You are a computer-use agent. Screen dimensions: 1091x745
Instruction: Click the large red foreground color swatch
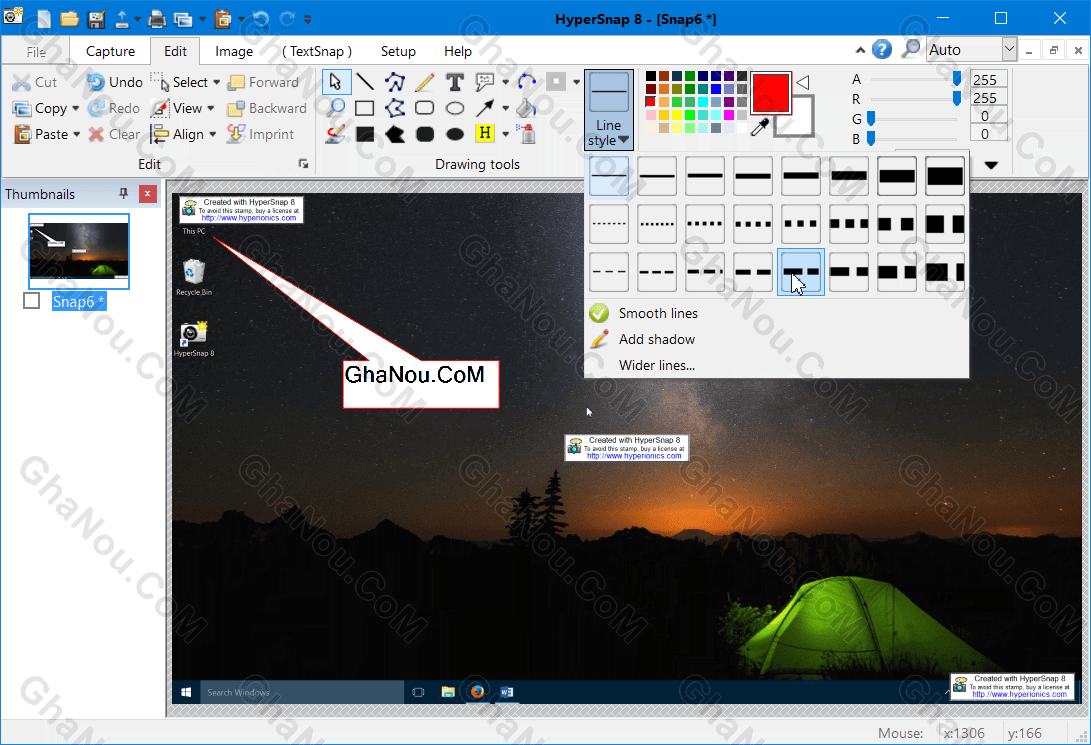[x=770, y=92]
